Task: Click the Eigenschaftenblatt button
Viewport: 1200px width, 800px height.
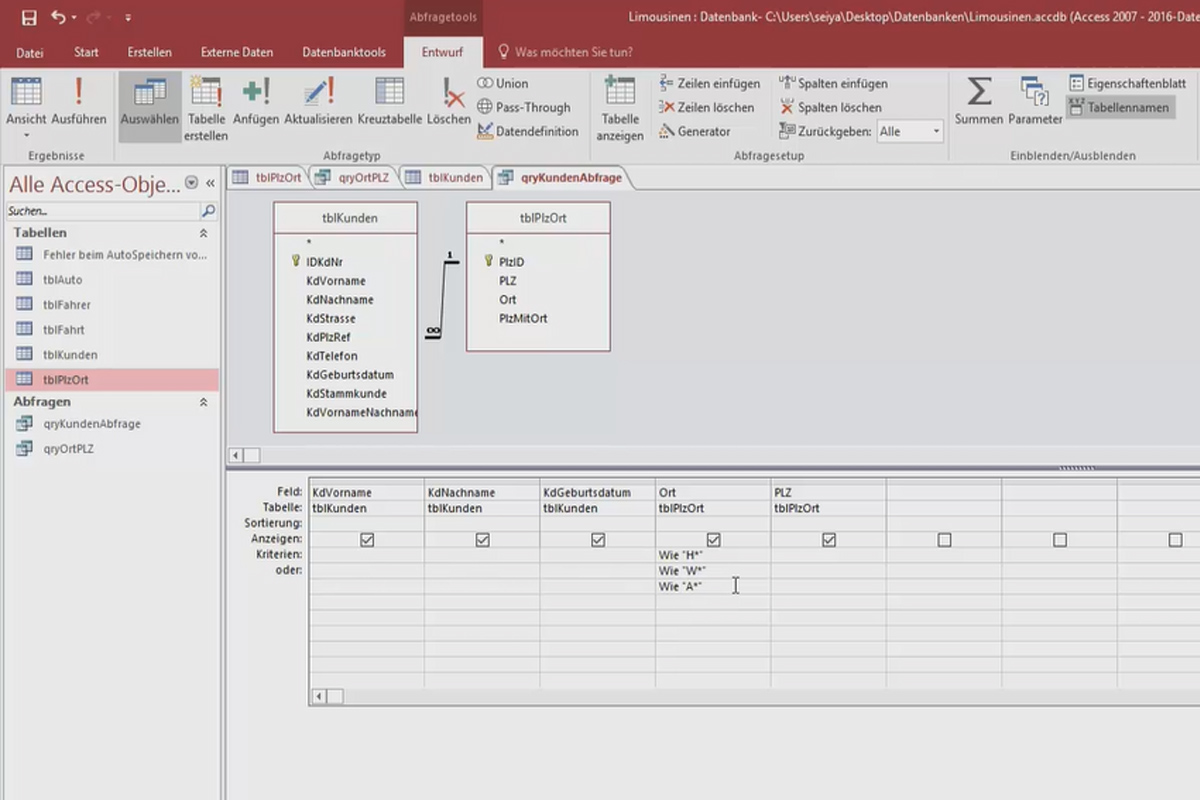Action: [1127, 83]
